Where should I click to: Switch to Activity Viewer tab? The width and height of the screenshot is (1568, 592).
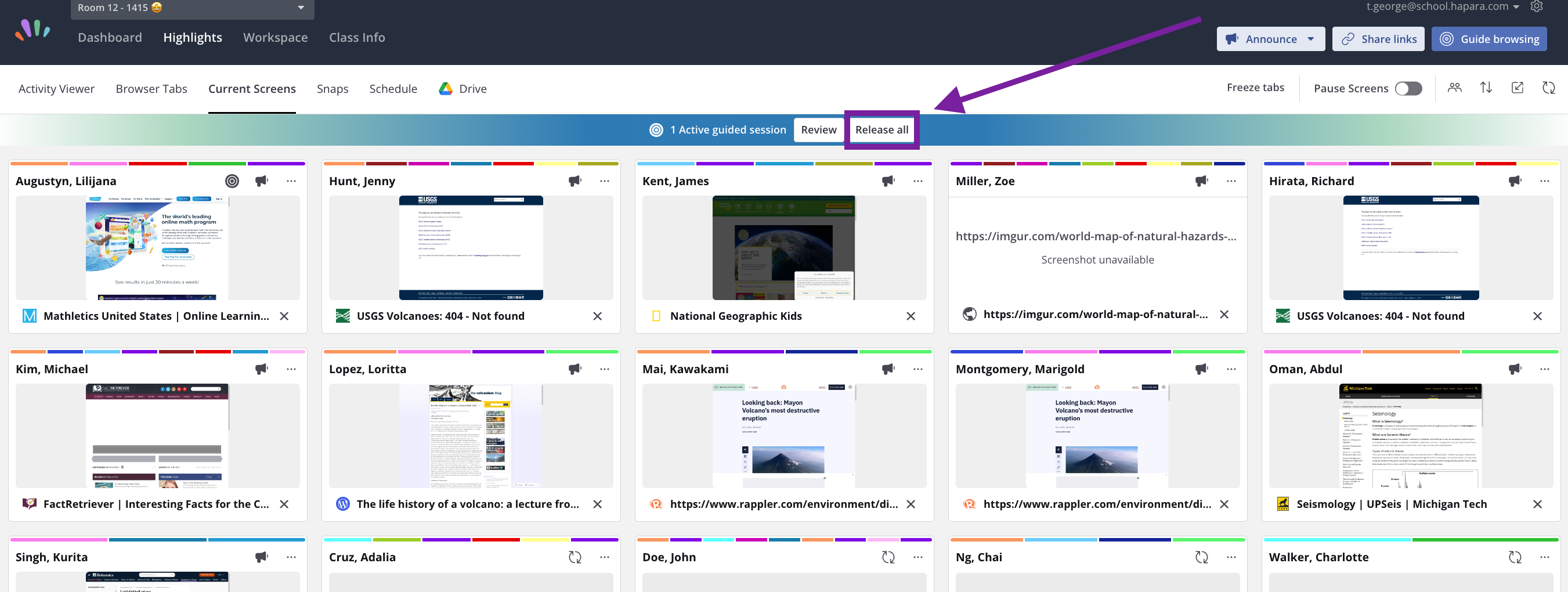point(56,89)
